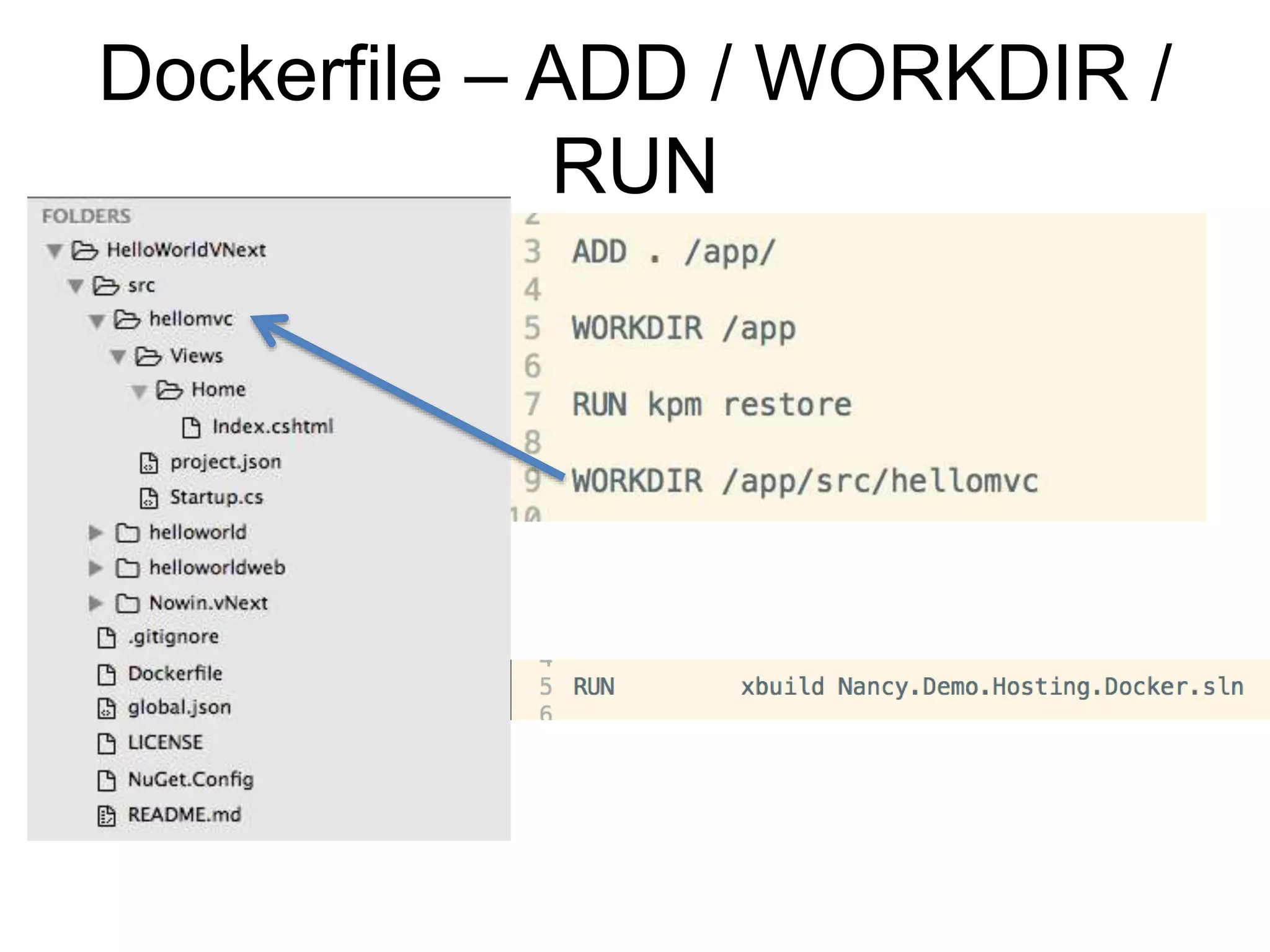
Task: Select the HelloWorldVNext folder name
Action: pyautogui.click(x=186, y=250)
